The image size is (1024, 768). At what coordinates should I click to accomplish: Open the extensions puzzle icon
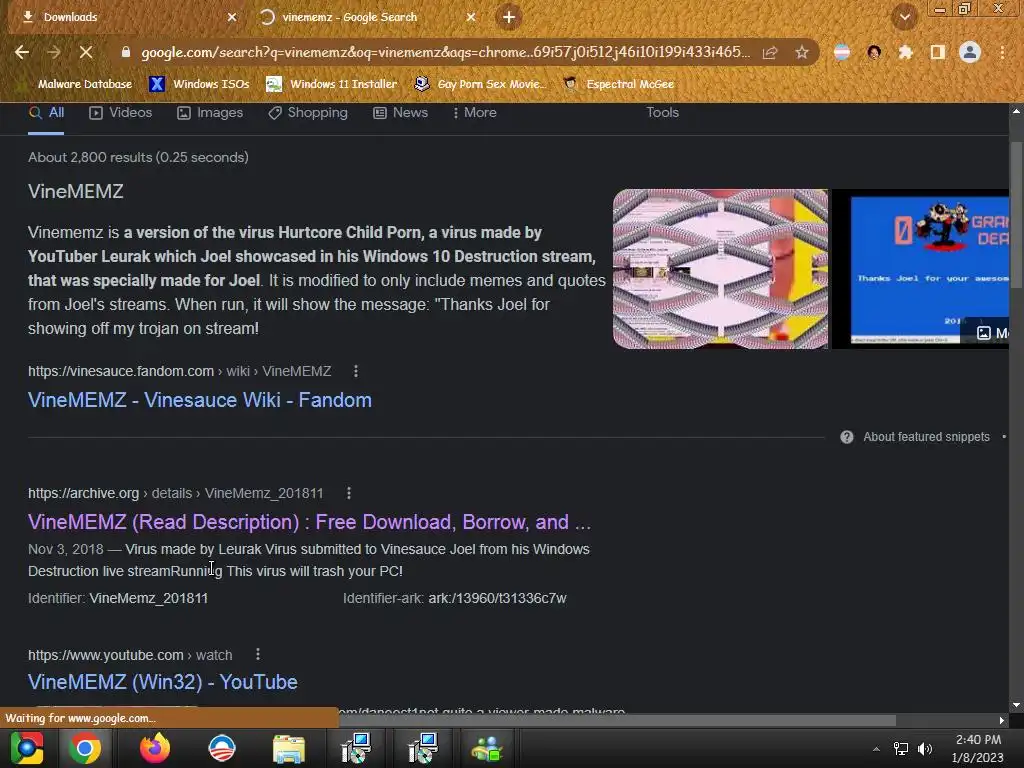905,52
